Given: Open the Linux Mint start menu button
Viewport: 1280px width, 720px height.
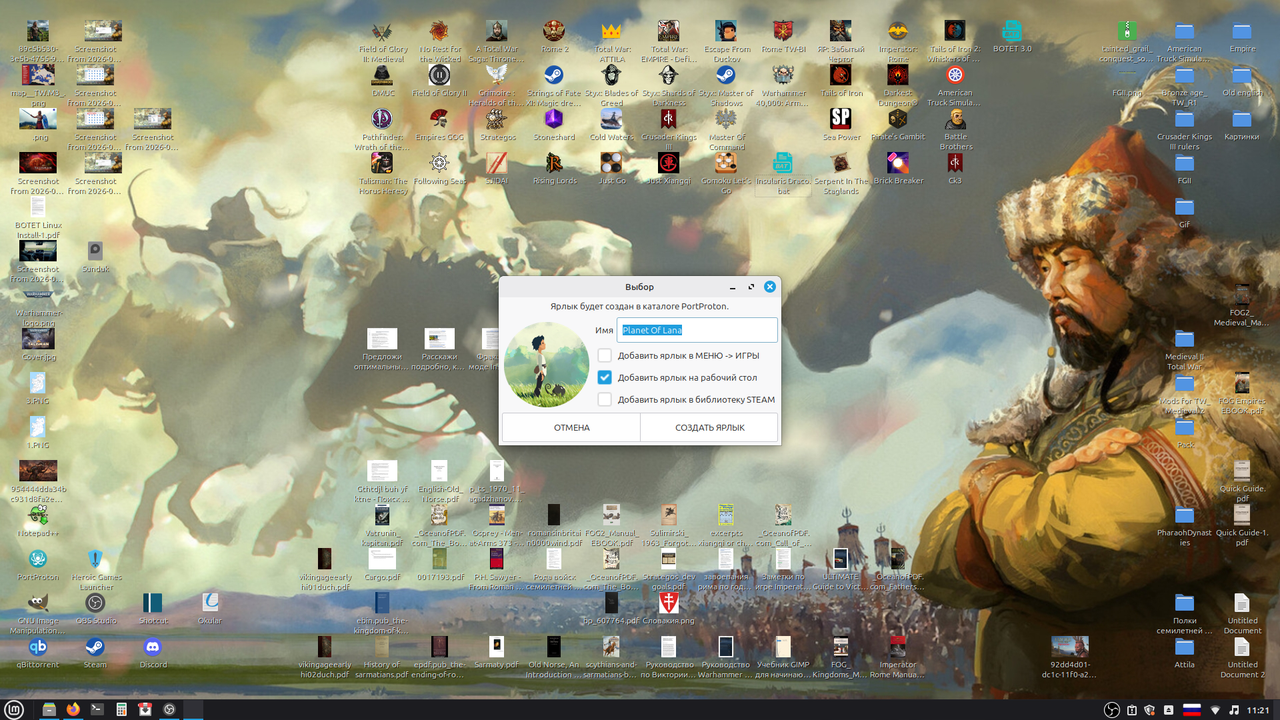Looking at the screenshot, I should [x=15, y=709].
